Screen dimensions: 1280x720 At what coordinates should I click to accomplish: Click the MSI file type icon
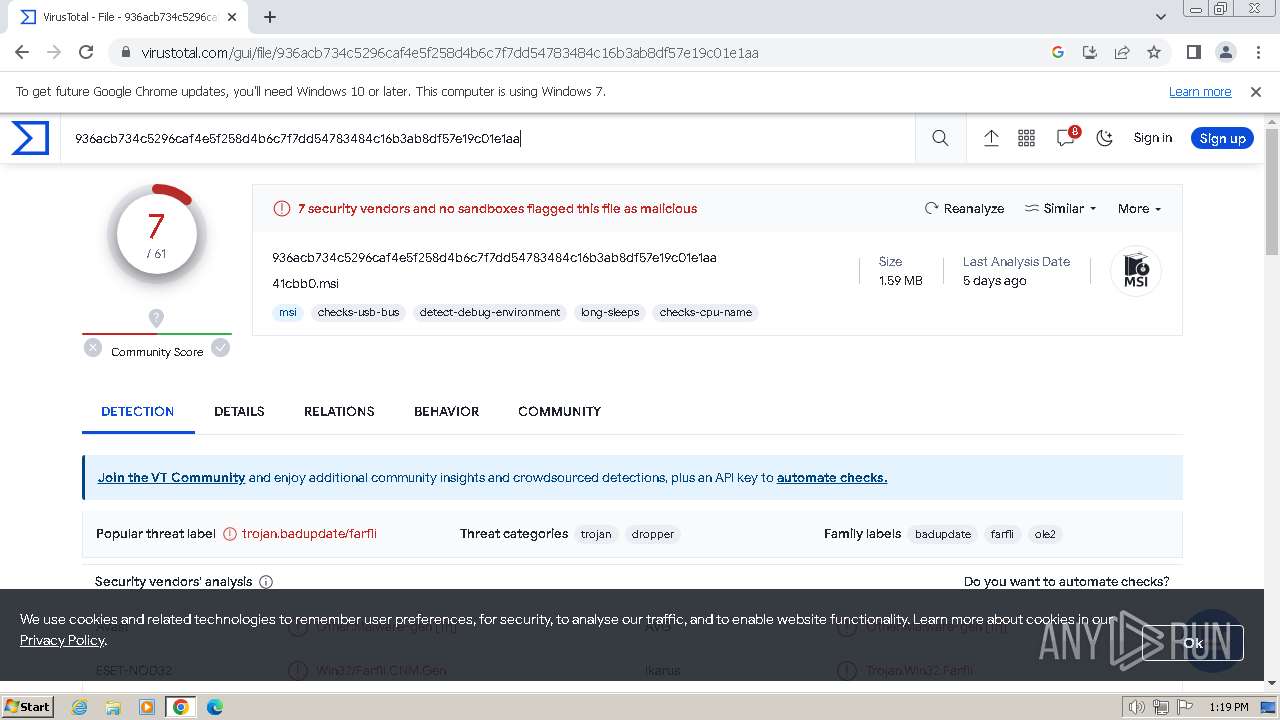1136,271
